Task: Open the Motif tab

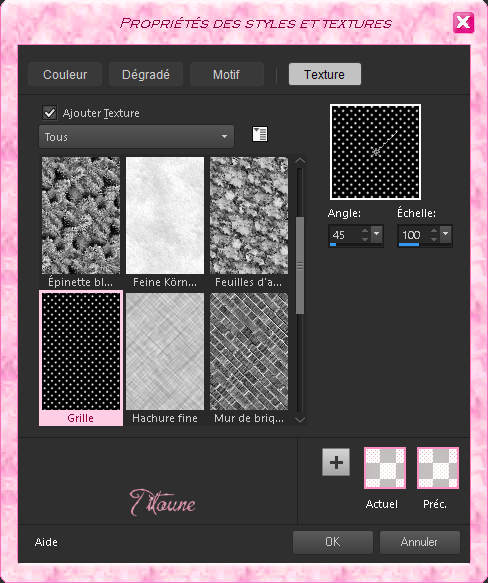Action: click(x=227, y=74)
